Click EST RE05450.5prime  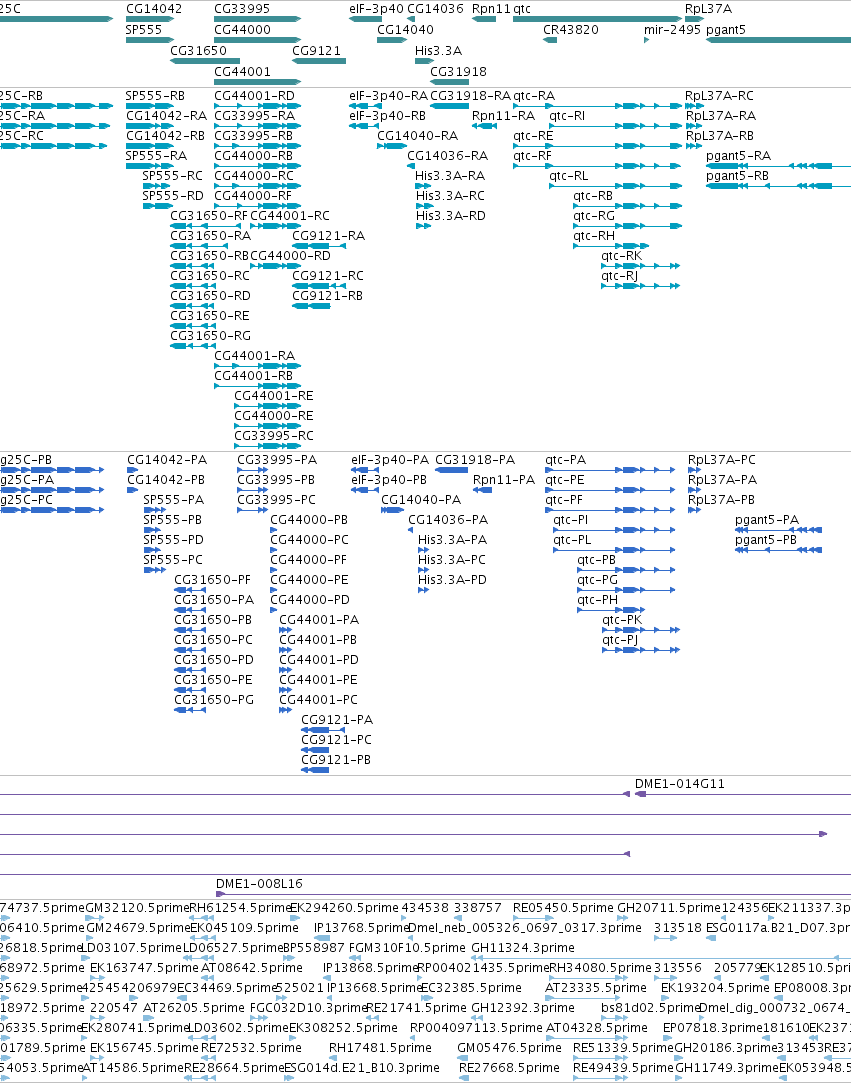pos(563,908)
